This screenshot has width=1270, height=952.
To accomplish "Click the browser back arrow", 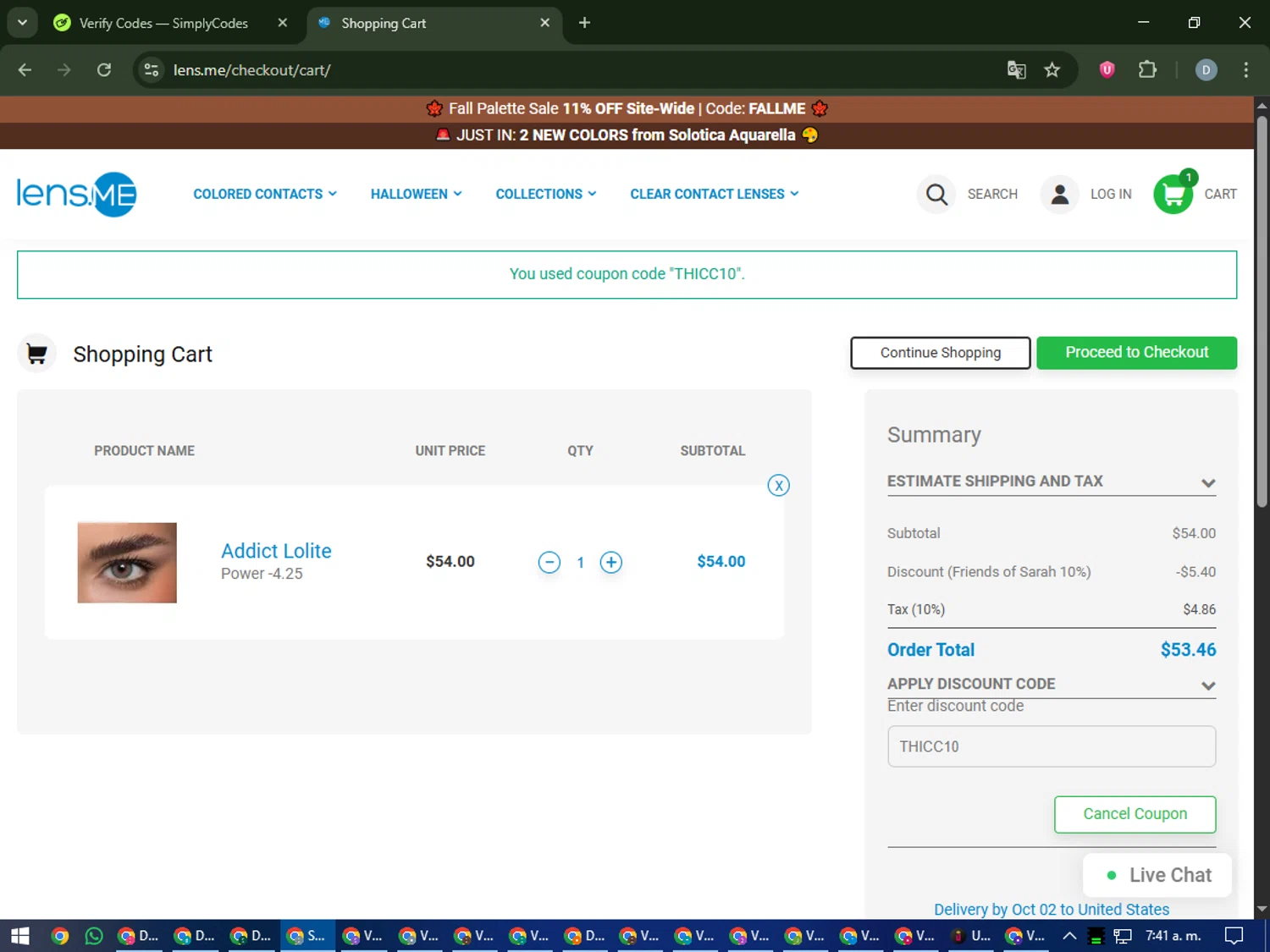I will [25, 70].
